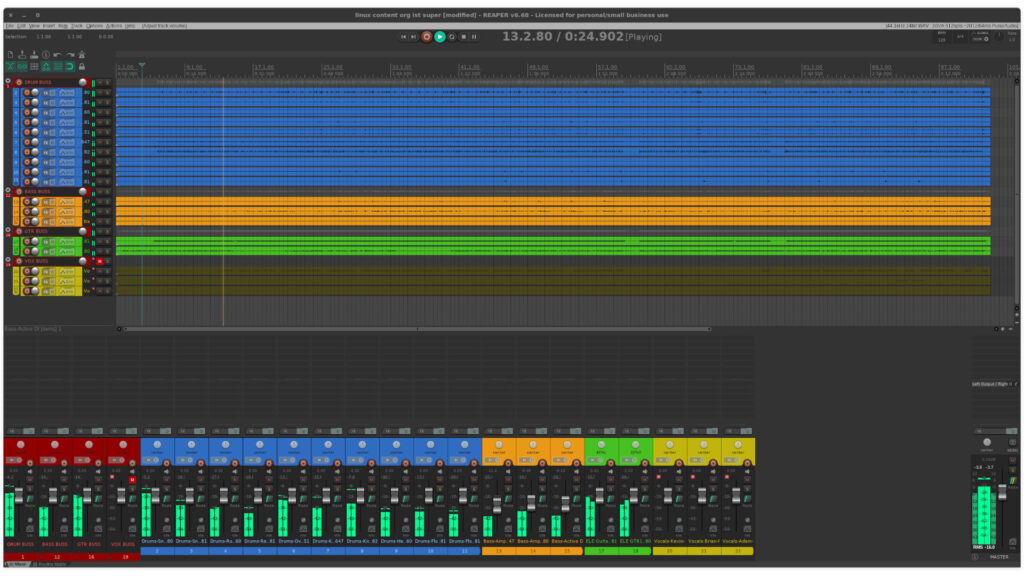The height and width of the screenshot is (576, 1024).
Task: Open the View menu
Action: point(35,26)
